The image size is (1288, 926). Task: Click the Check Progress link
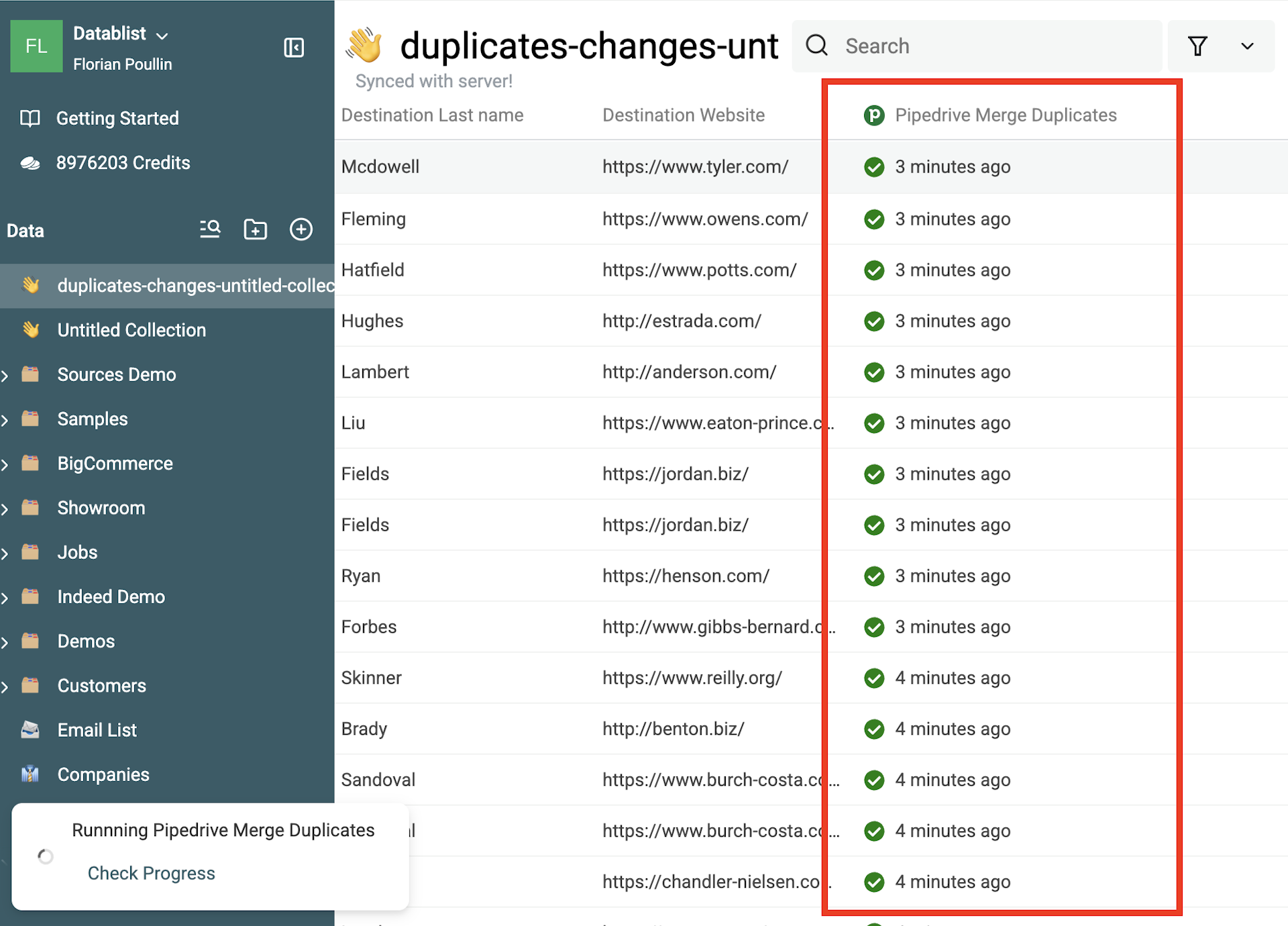pyautogui.click(x=152, y=873)
